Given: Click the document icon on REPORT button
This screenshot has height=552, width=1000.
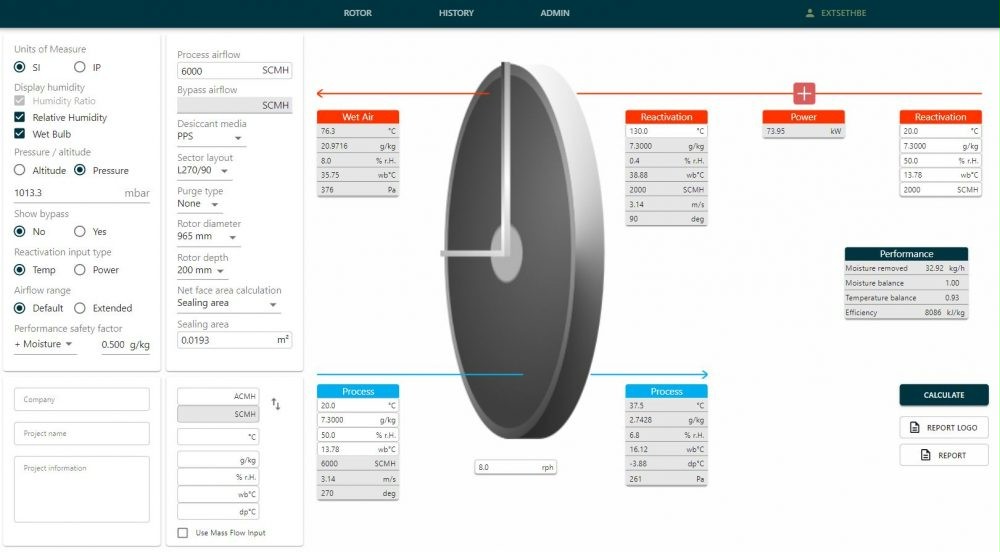Looking at the screenshot, I should click(914, 455).
